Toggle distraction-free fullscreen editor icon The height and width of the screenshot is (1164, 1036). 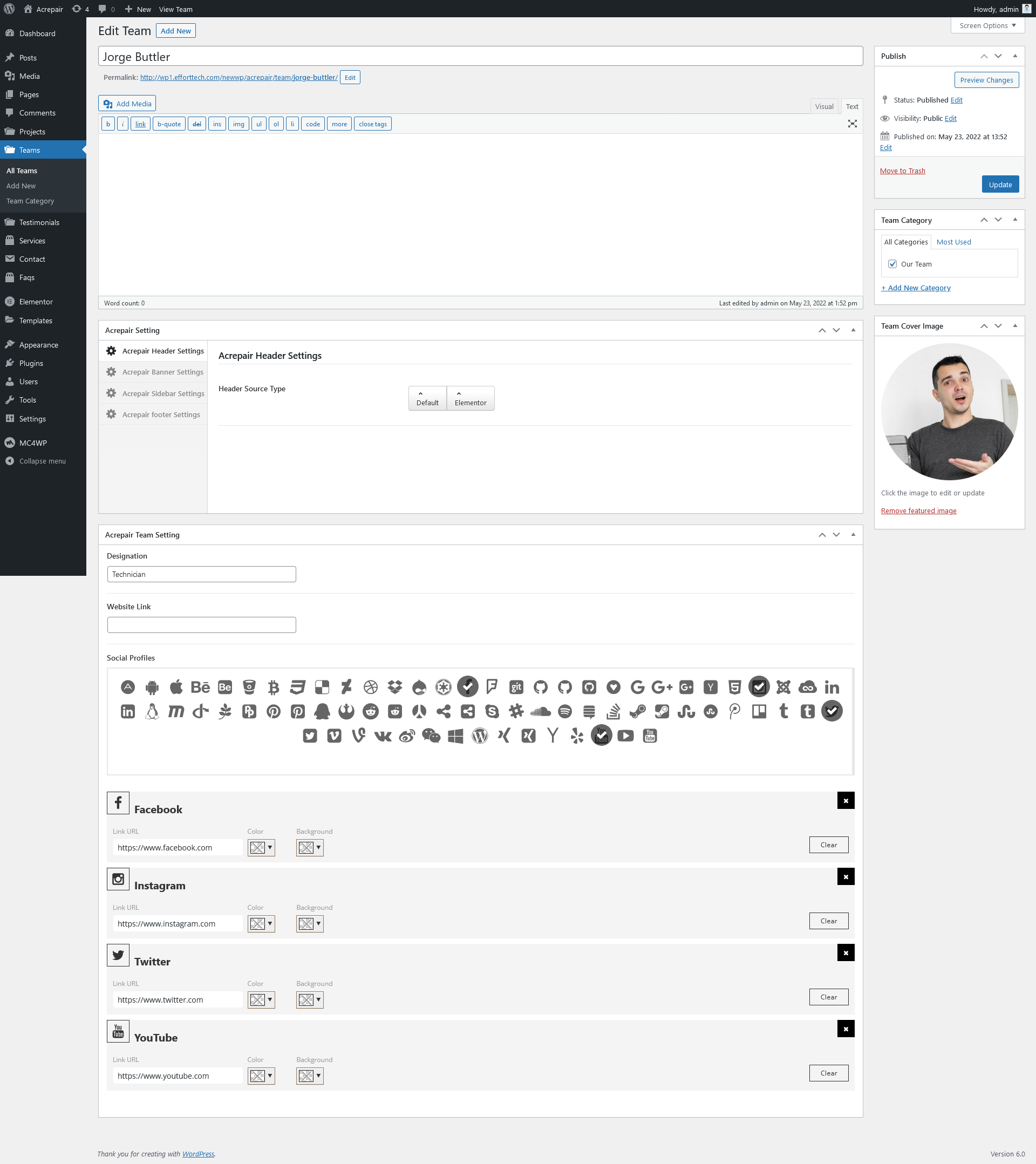point(852,124)
